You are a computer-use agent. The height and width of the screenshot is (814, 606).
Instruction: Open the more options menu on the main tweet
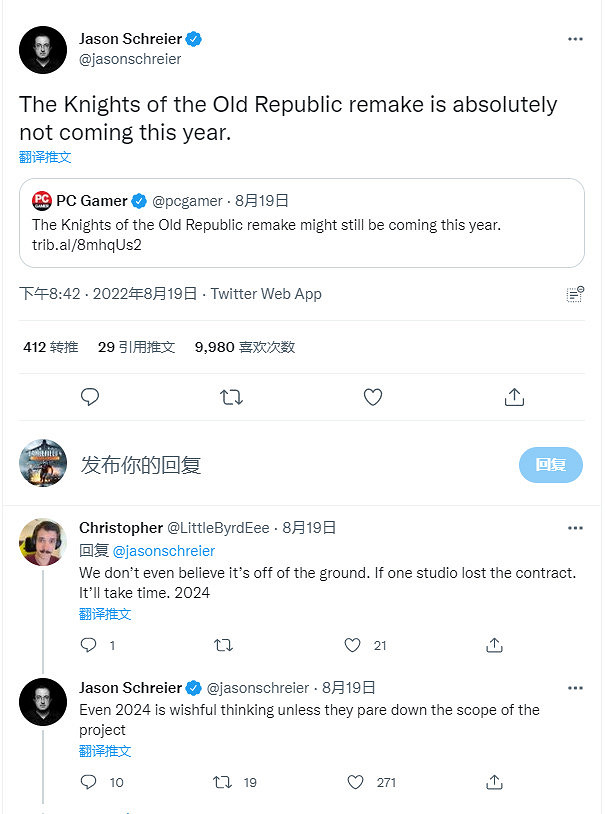[x=575, y=38]
